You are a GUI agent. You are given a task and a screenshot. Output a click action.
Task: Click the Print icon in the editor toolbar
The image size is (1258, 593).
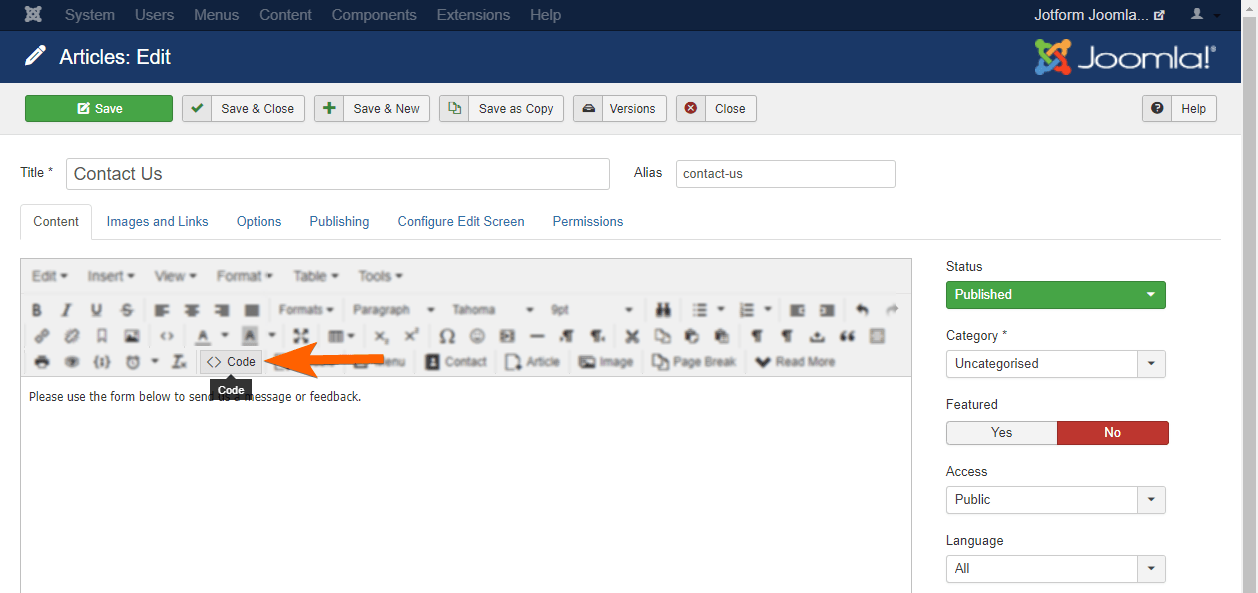40,361
